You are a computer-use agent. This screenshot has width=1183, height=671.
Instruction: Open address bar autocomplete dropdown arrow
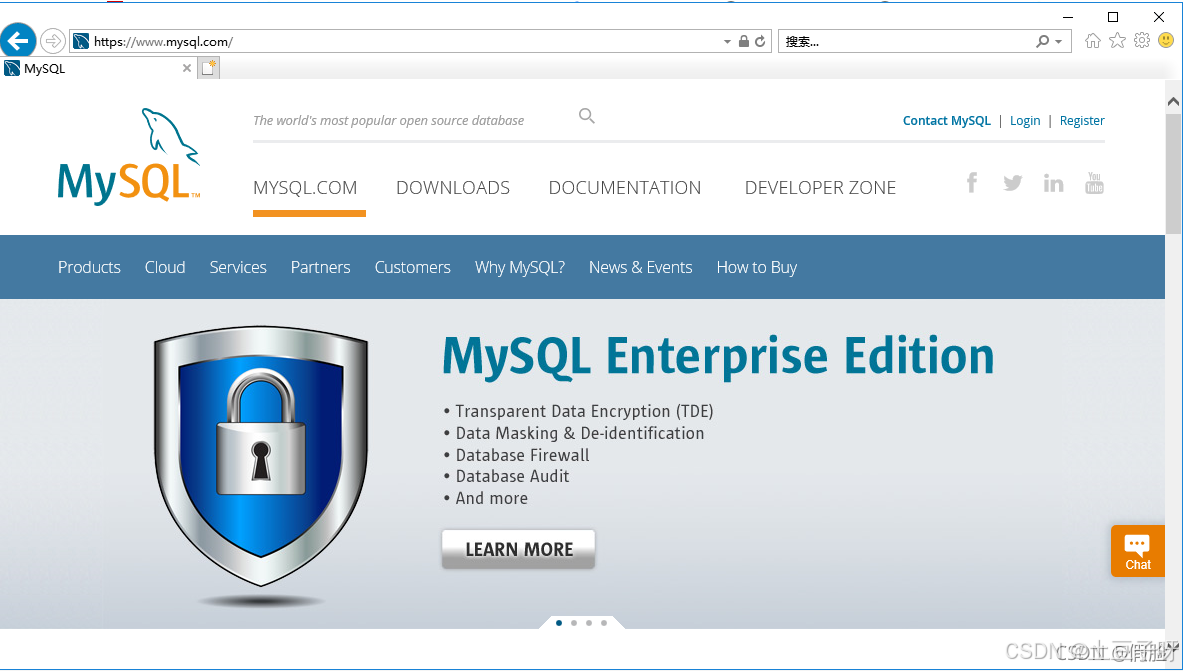[x=727, y=42]
